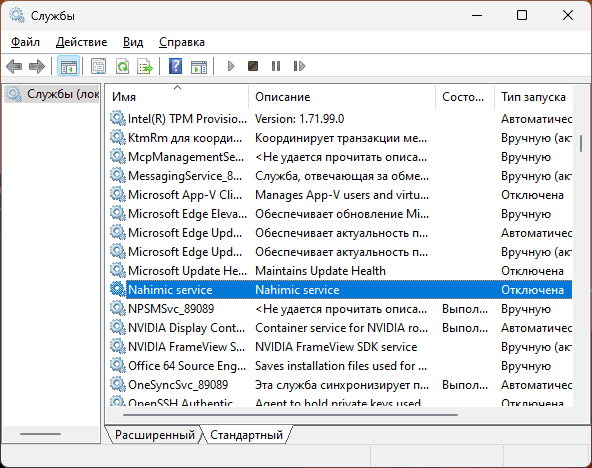Select the NVIDIA FrameView S... service name

pos(187,347)
